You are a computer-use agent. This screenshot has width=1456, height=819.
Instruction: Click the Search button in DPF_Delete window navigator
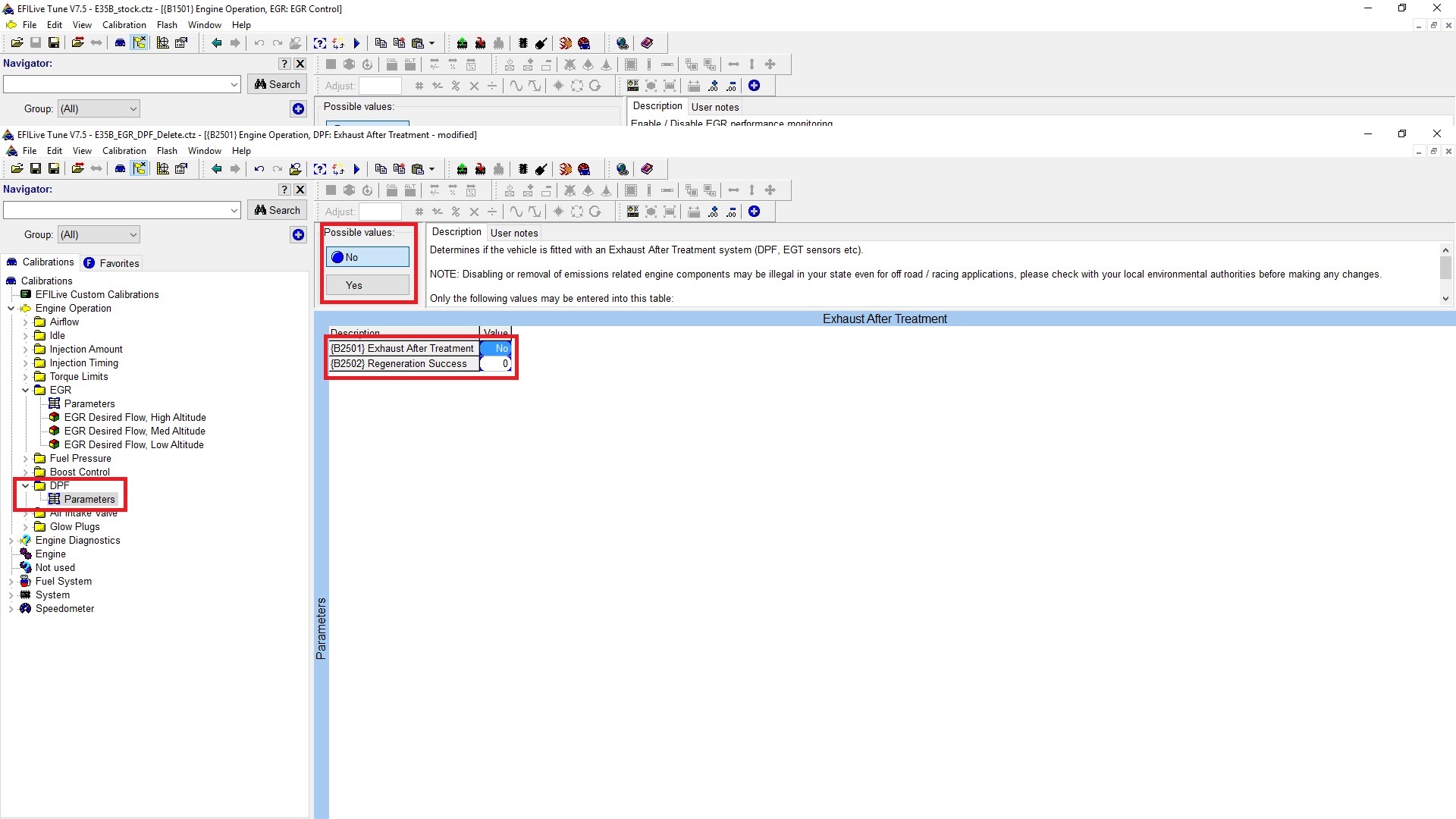(x=277, y=210)
